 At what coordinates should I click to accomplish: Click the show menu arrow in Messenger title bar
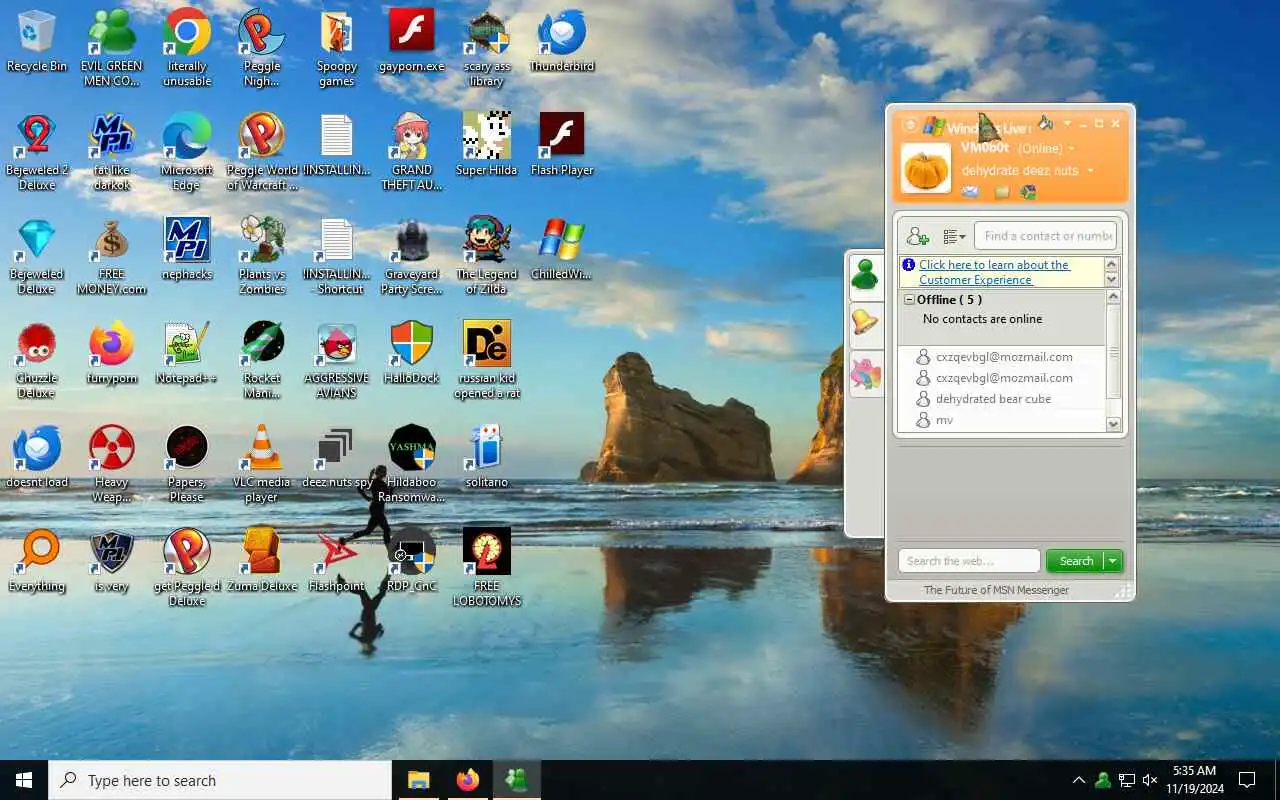click(x=1067, y=124)
